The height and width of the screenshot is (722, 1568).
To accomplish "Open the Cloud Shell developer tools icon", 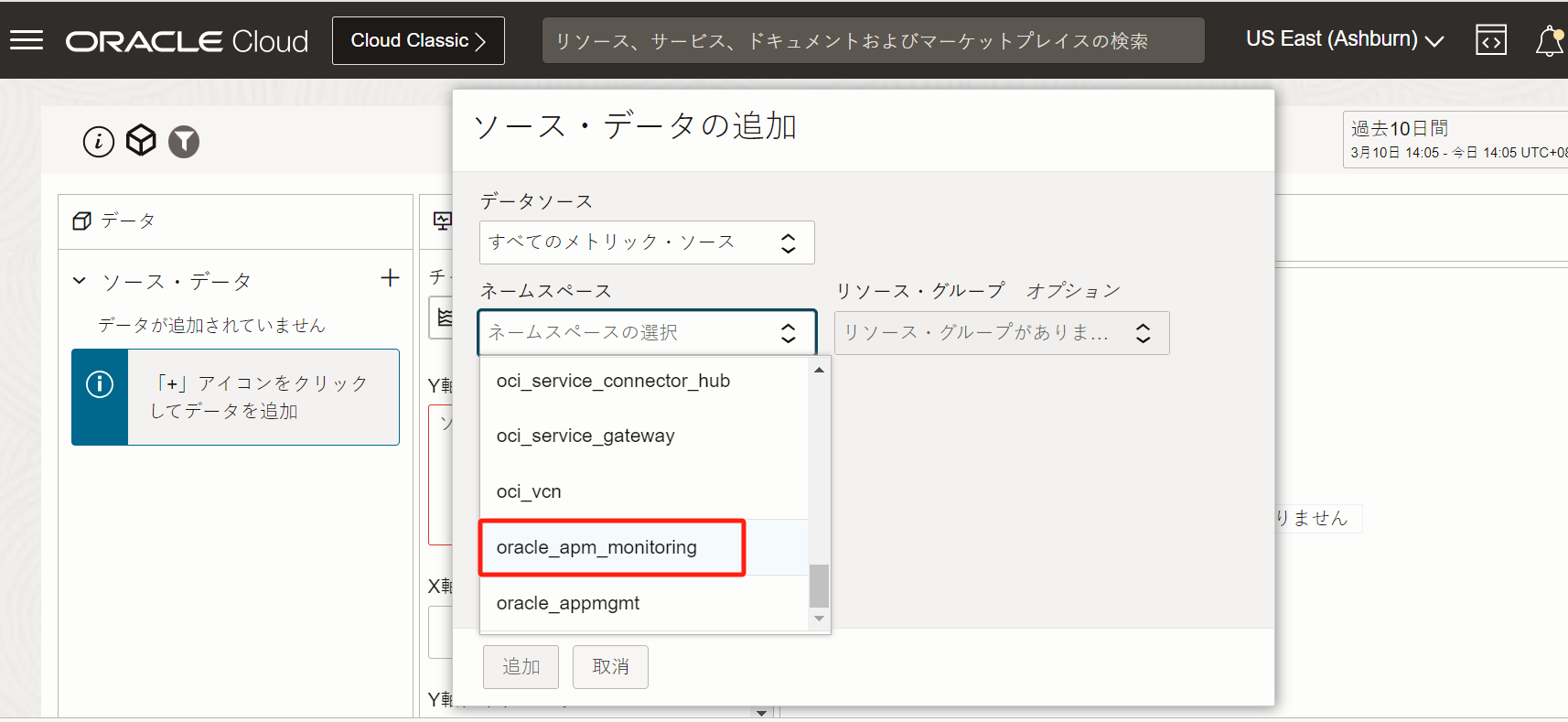I will pos(1490,40).
